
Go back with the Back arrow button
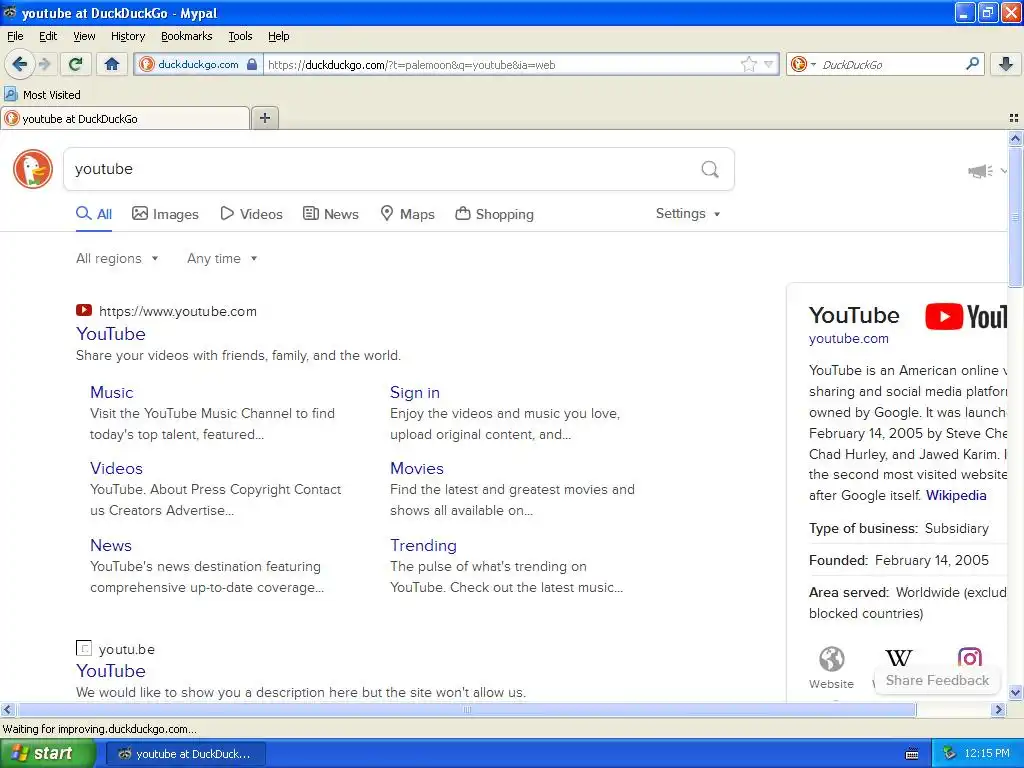click(20, 64)
